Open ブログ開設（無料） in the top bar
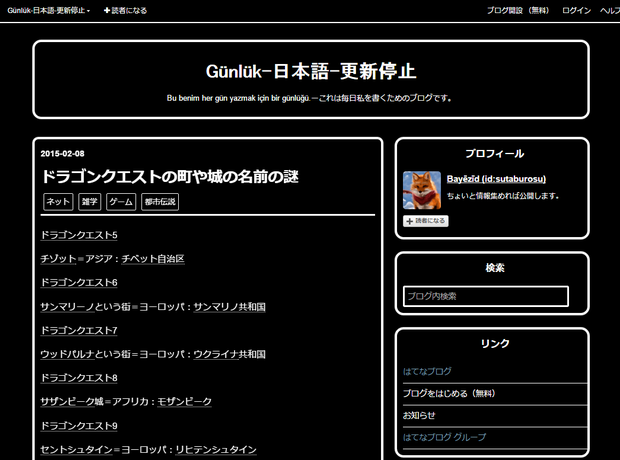This screenshot has width=620, height=460. tap(518, 11)
